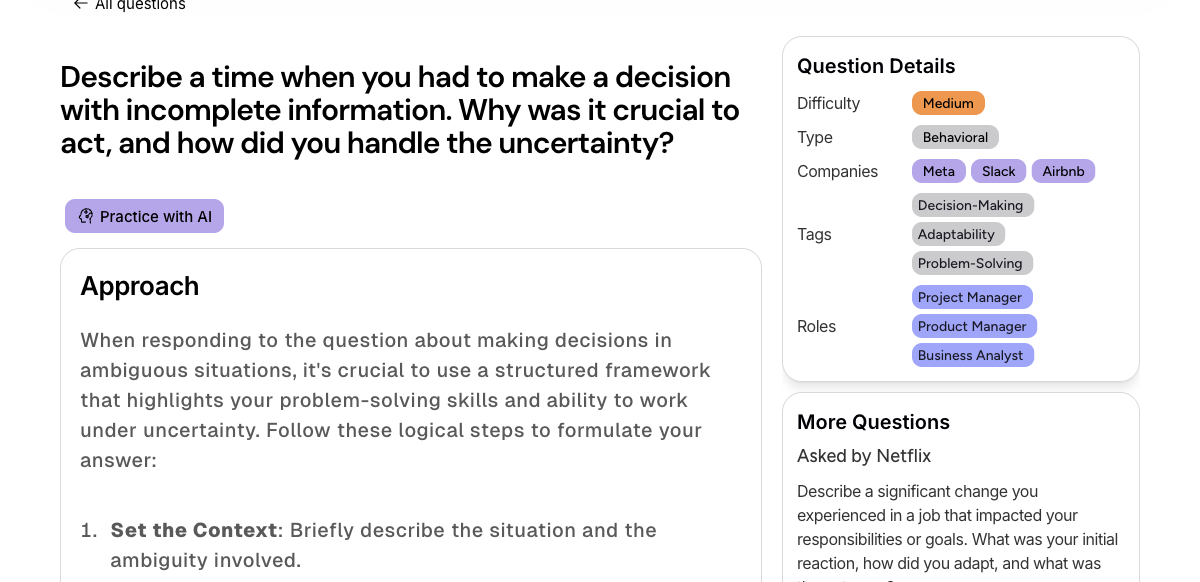
Task: Click the Meta company tag
Action: 938,171
